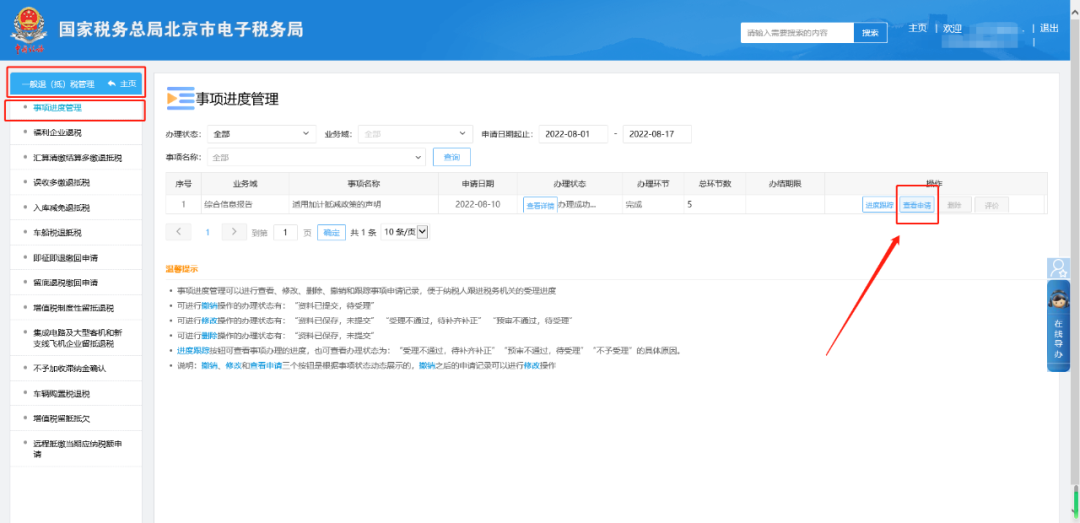Open the 10 条/页 page size selector

tap(405, 232)
